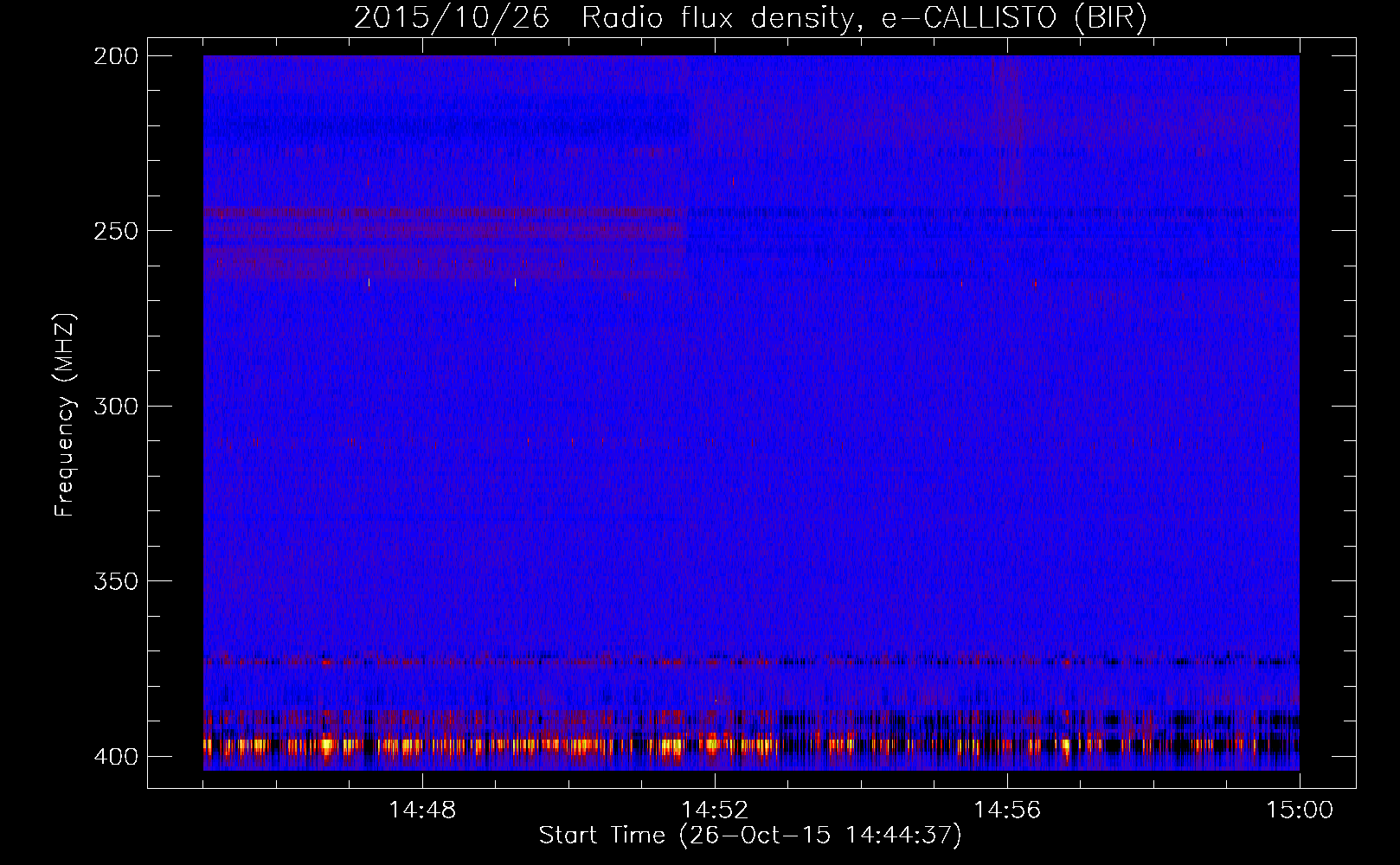Screen dimensions: 1400x865
Task: Click the 'Frequency (MHZ)' axis label
Action: pos(65,415)
